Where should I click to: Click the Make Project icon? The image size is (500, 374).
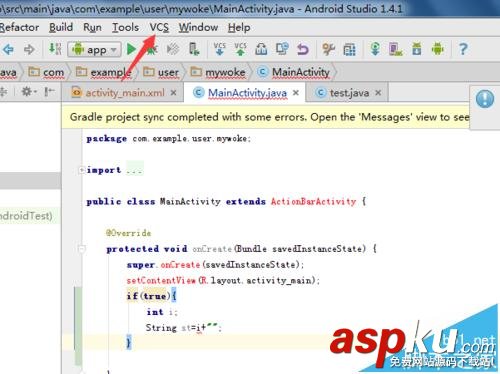[x=55, y=49]
